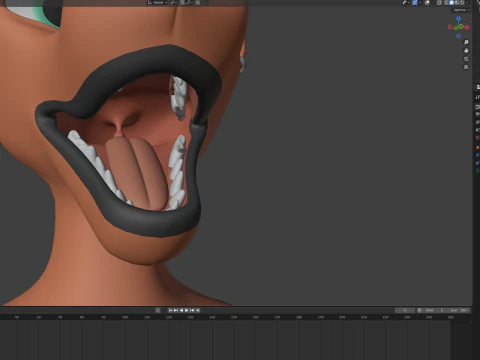Click the current frame field in timeline
Viewport: 480px width, 360px height.
tap(405, 310)
